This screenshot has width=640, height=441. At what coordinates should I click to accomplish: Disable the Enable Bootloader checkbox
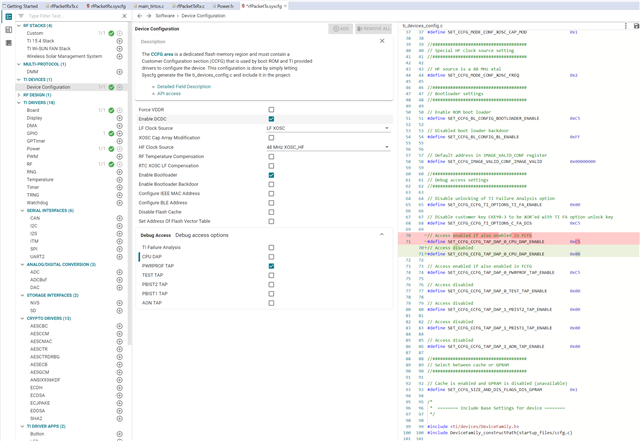coord(271,175)
